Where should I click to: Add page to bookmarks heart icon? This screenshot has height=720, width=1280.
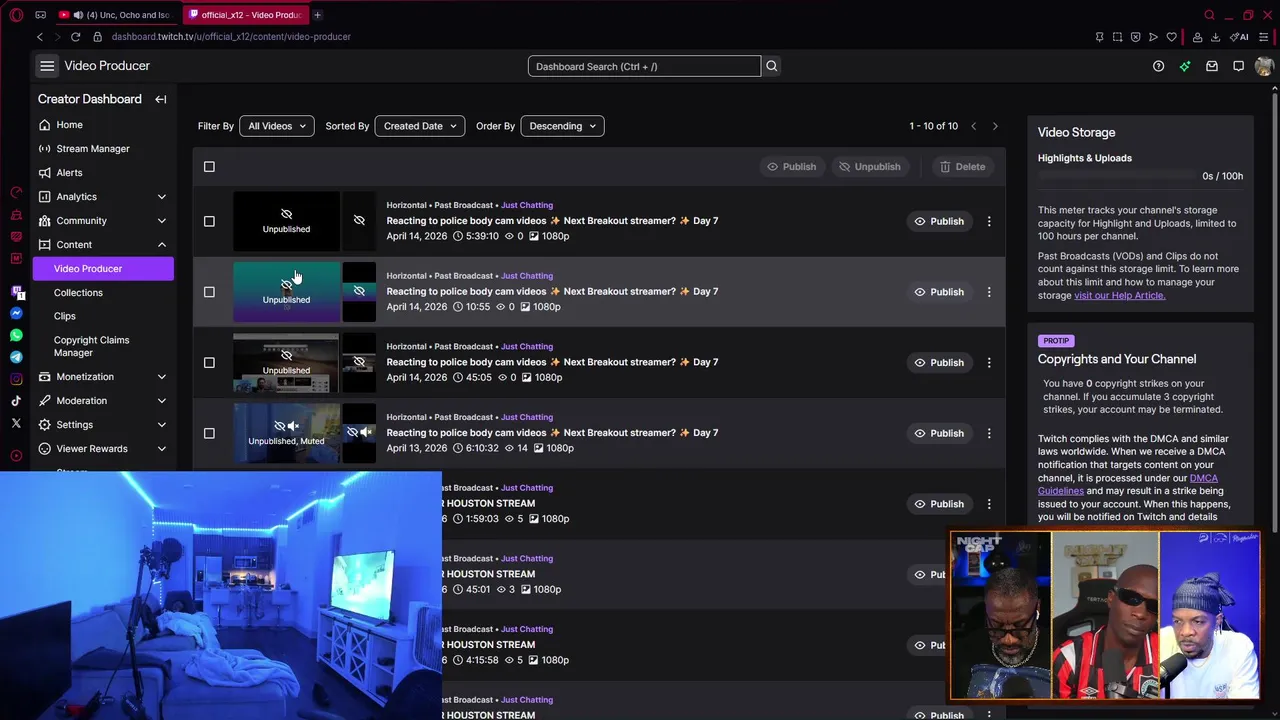tap(1171, 37)
